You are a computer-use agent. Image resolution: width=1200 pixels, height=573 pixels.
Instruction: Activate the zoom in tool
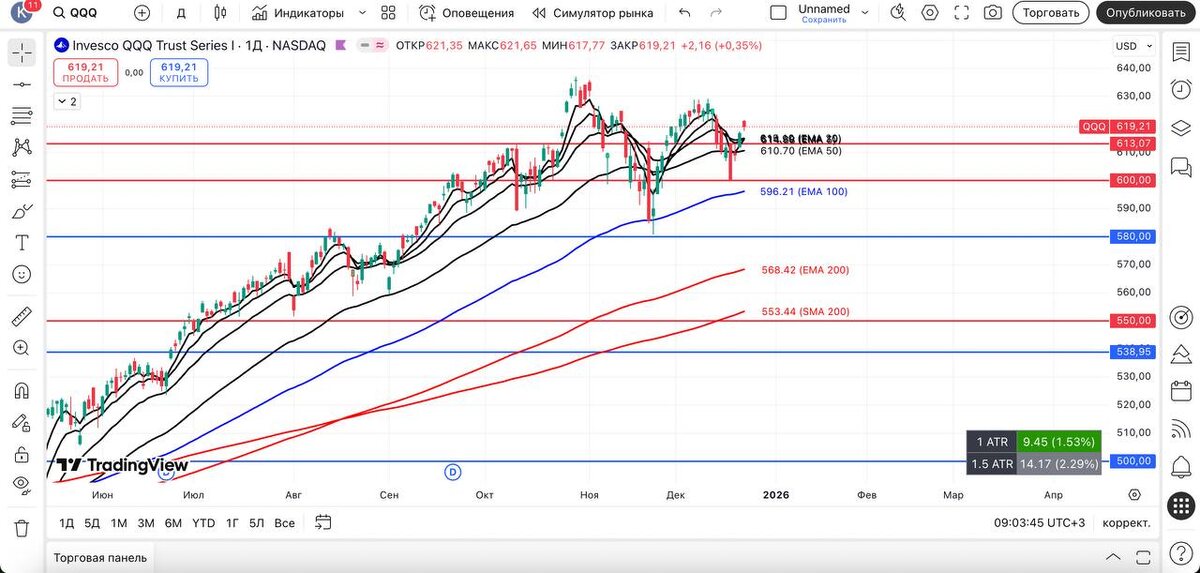click(x=22, y=348)
